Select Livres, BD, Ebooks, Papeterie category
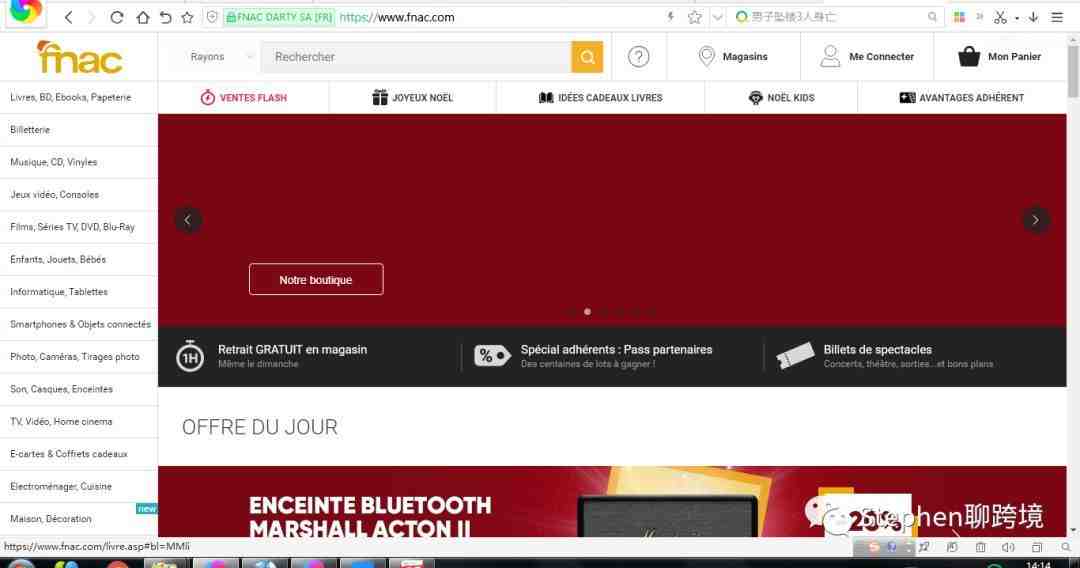 [x=79, y=97]
